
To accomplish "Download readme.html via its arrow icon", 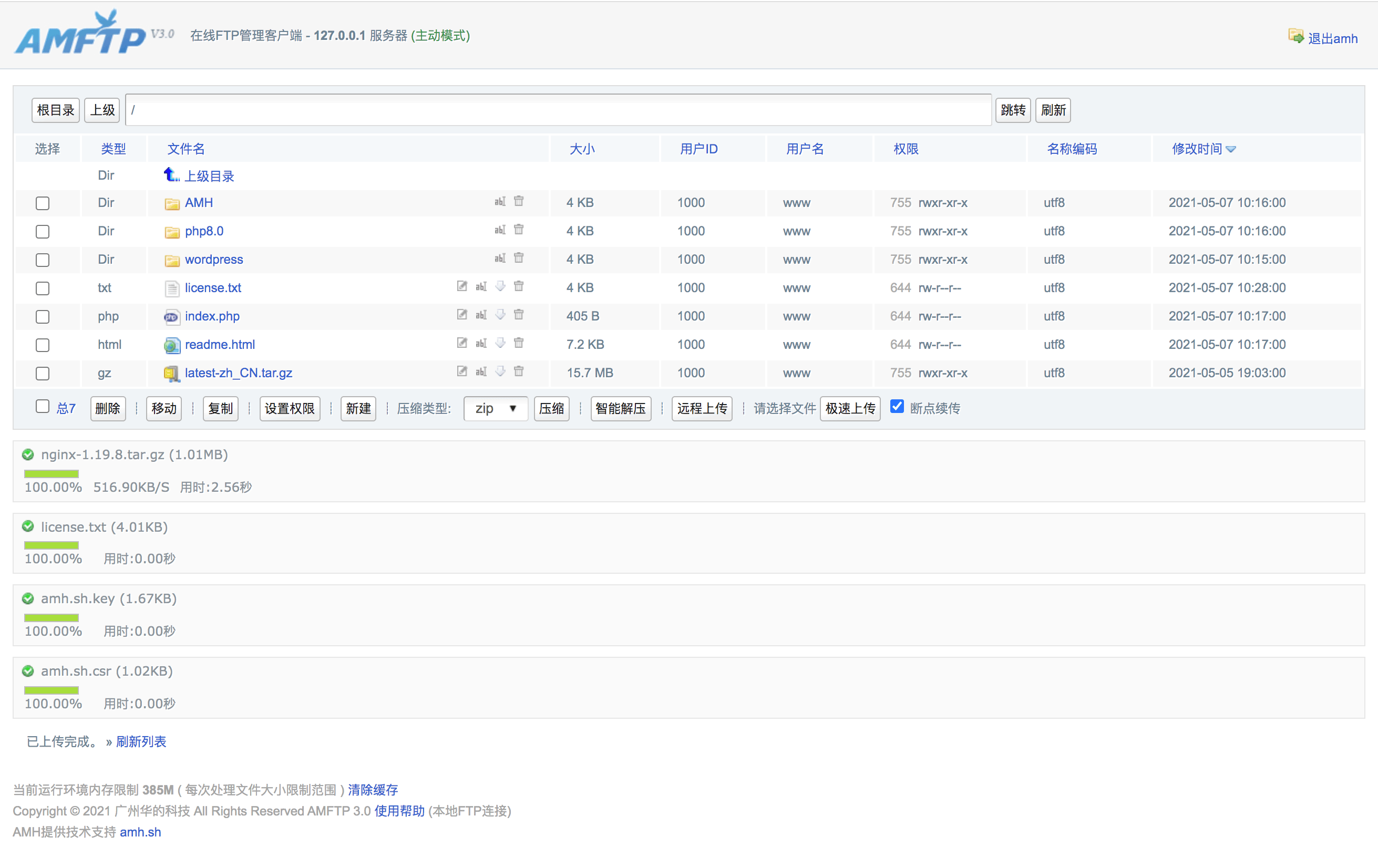I will point(500,343).
